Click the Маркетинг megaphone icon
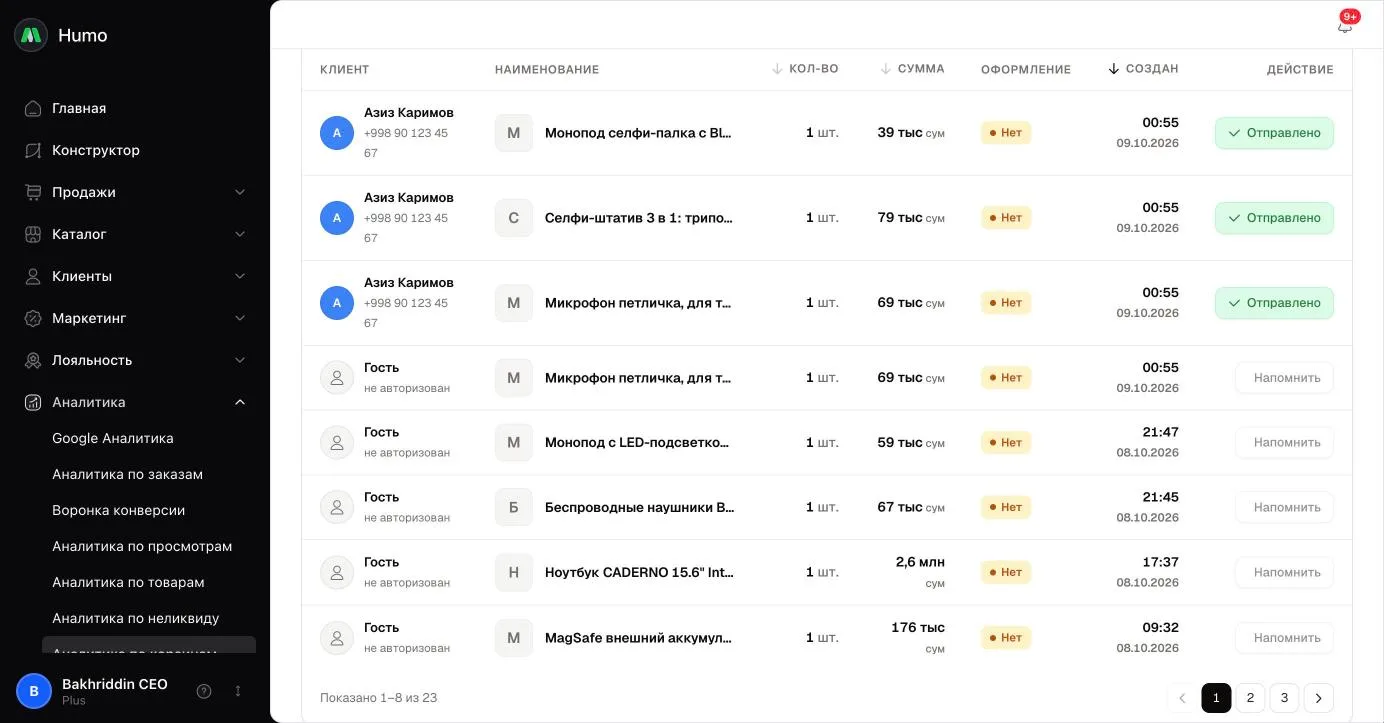This screenshot has width=1384, height=723. click(33, 318)
